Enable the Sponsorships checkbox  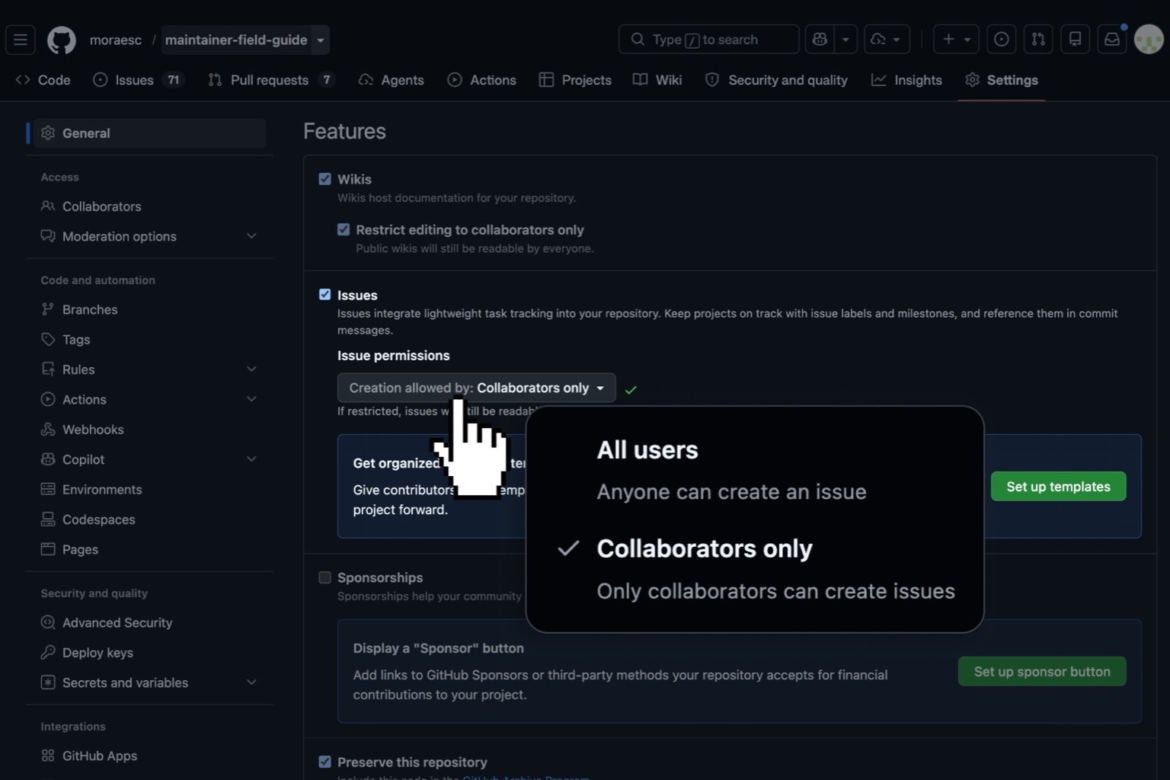tap(325, 577)
